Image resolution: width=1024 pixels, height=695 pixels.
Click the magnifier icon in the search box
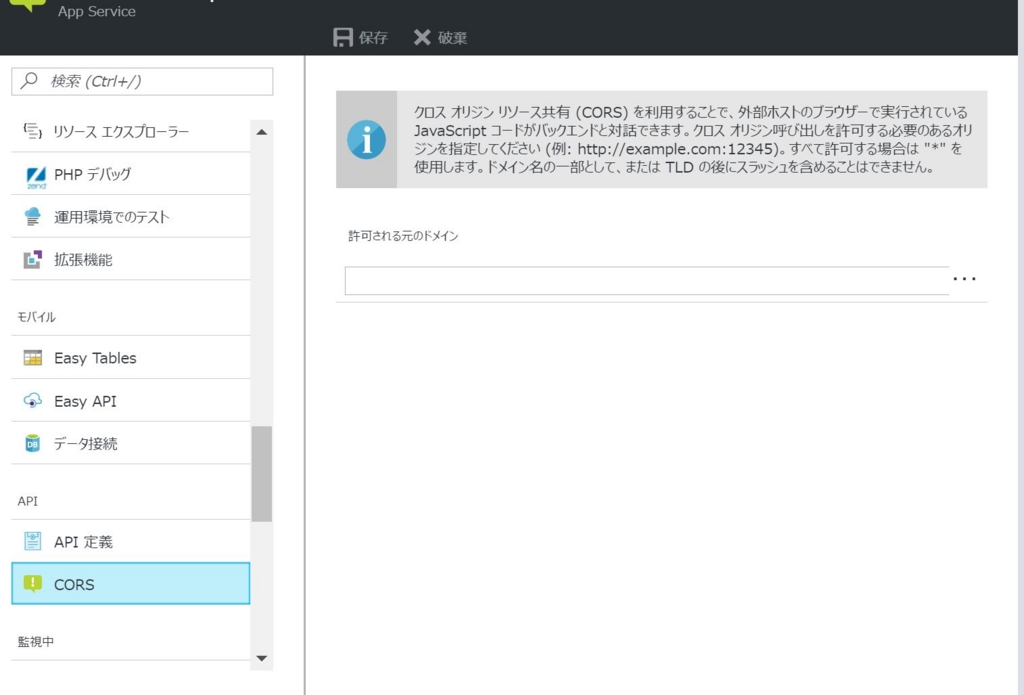(x=29, y=80)
